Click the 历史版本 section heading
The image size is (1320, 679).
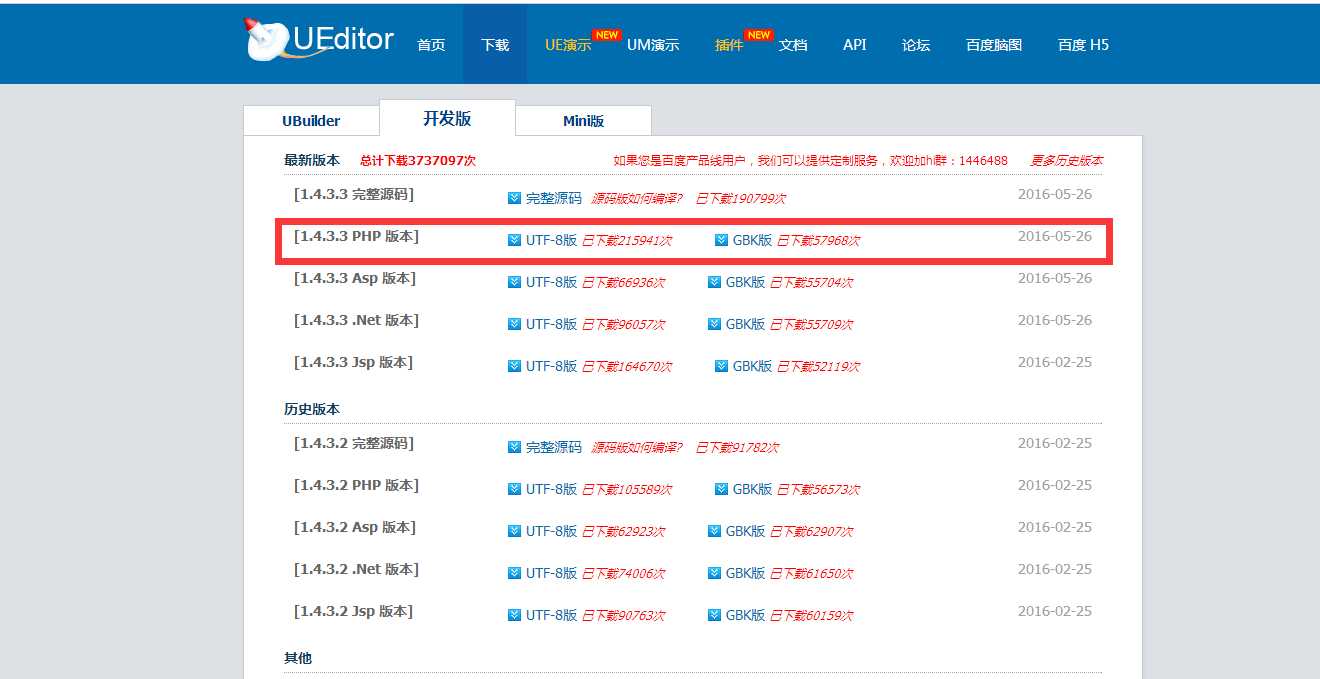click(312, 409)
